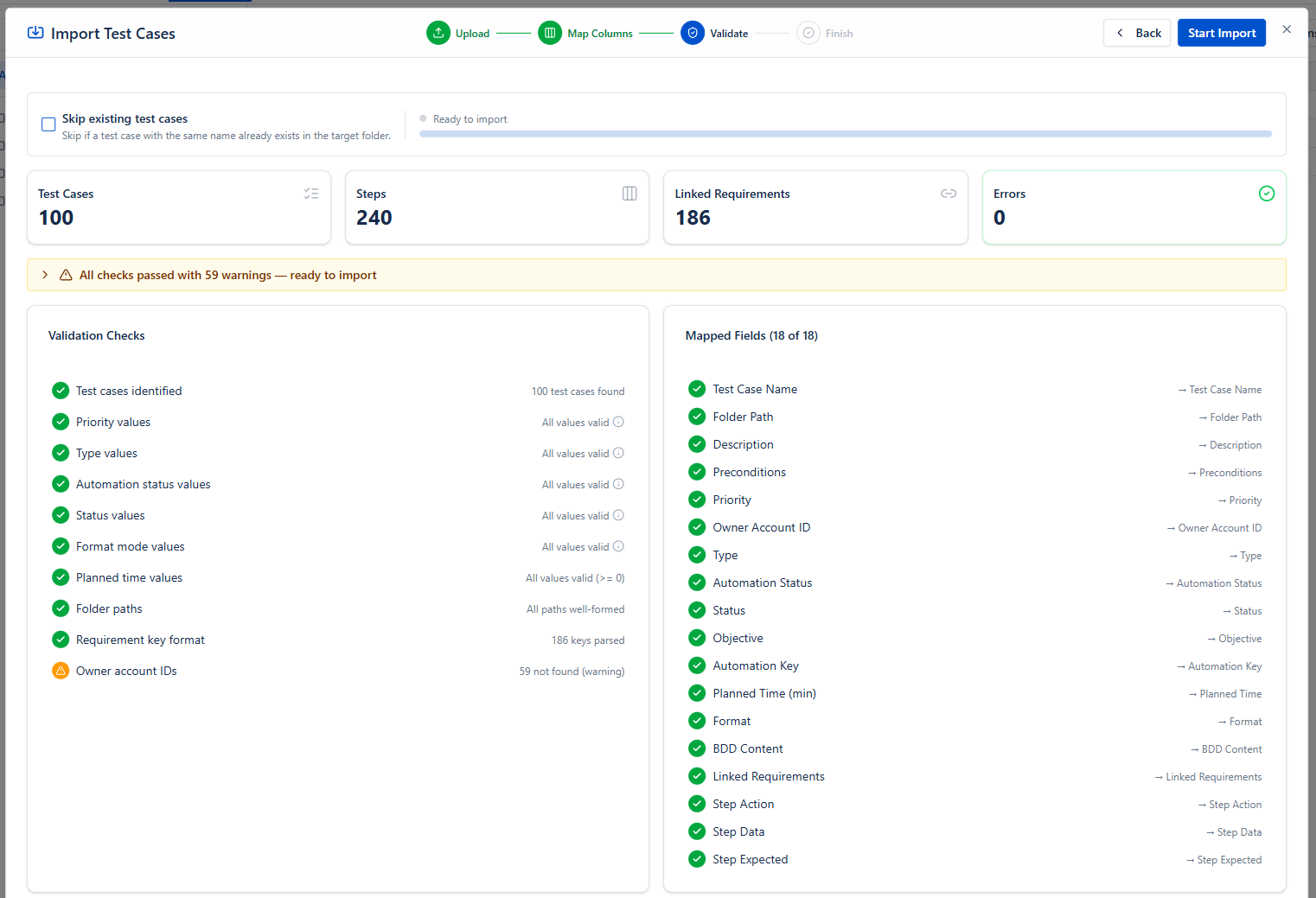
Task: Click the columns icon in Steps card
Action: 629,194
